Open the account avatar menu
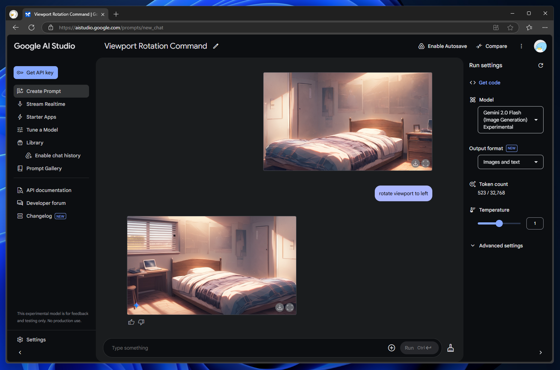The image size is (560, 370). coord(540,46)
